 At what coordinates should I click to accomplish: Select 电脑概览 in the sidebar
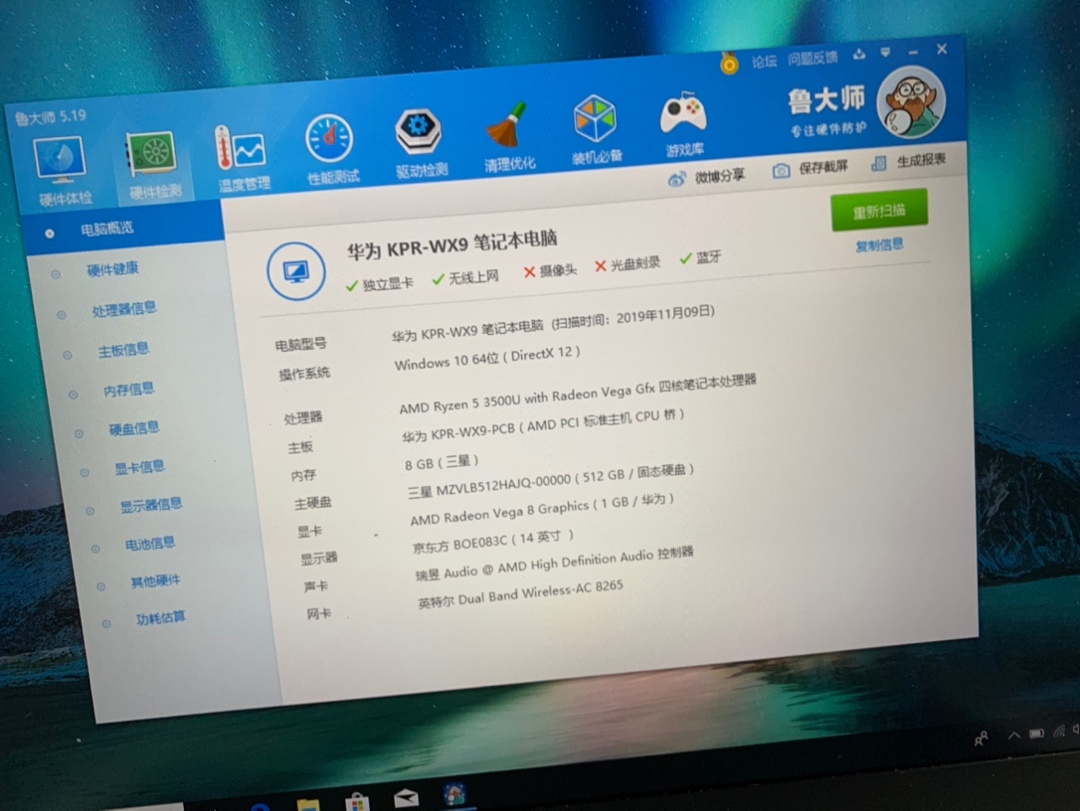[x=124, y=229]
